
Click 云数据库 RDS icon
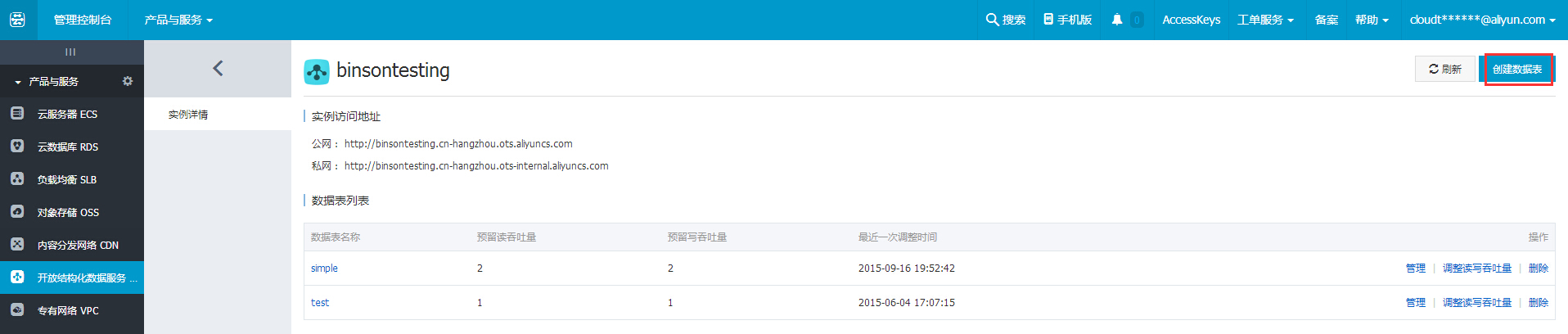click(17, 146)
